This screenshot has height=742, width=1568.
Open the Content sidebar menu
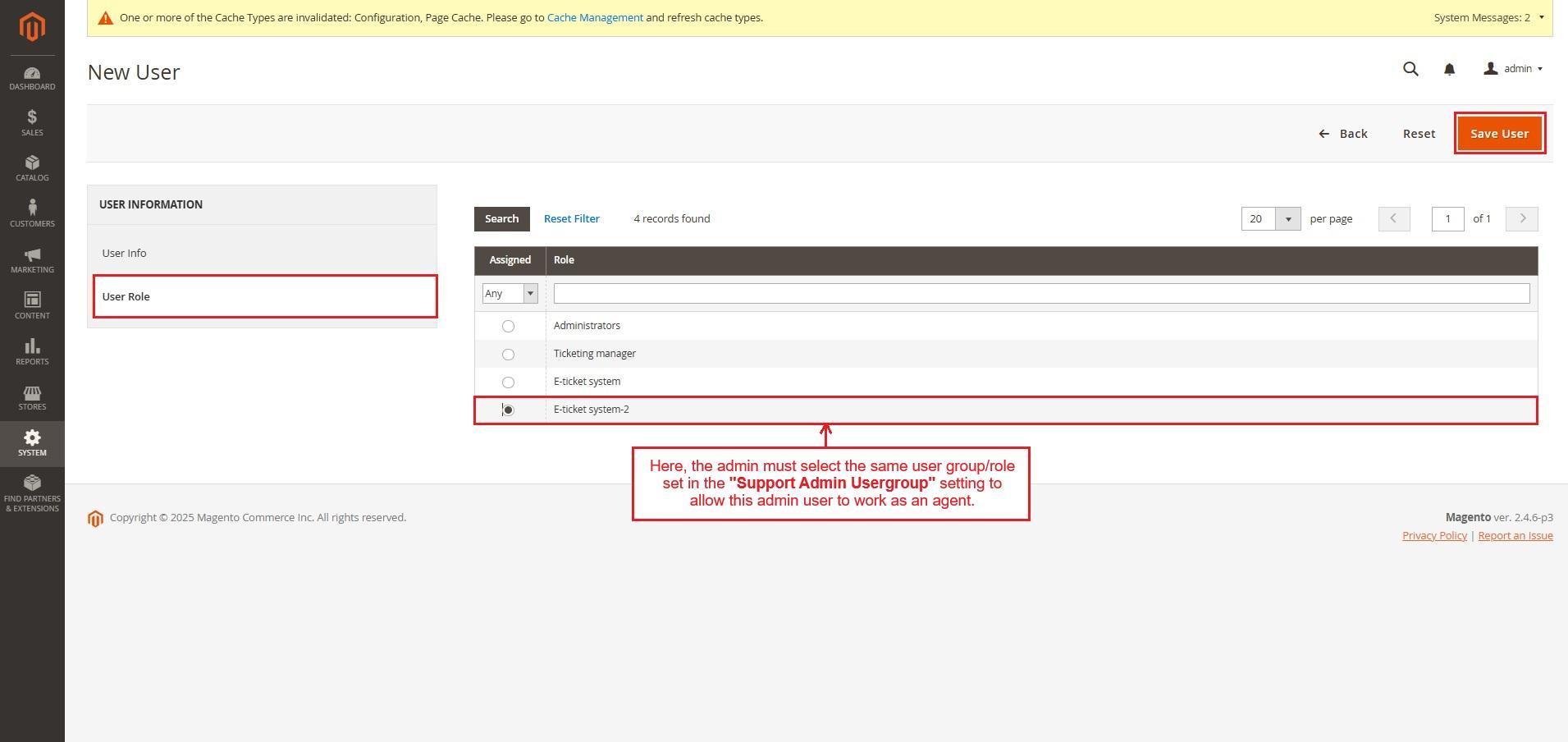(32, 306)
